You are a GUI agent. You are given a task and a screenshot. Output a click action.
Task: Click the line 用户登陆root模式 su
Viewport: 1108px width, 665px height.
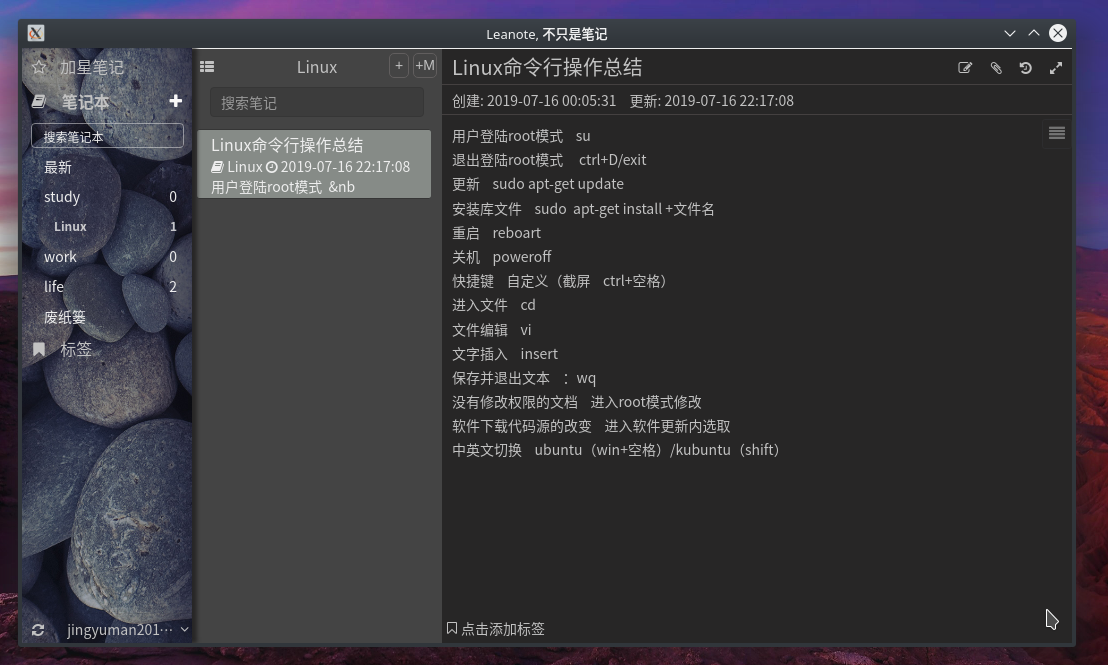click(x=521, y=136)
